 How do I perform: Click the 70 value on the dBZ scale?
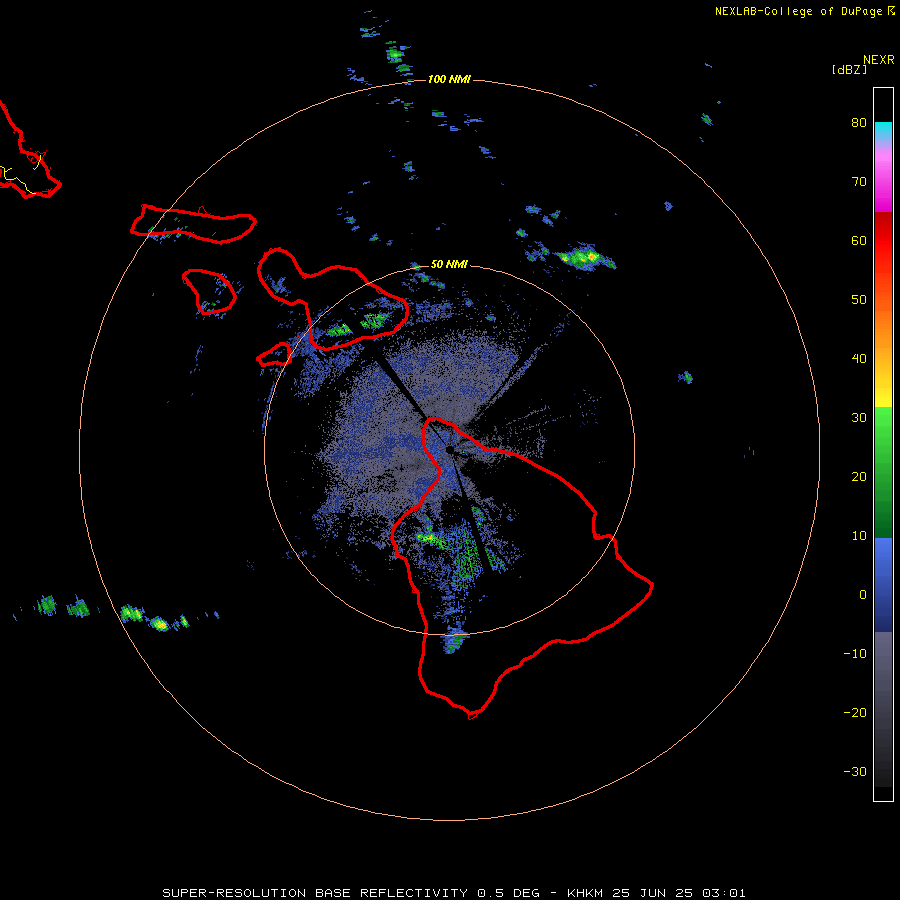point(859,182)
